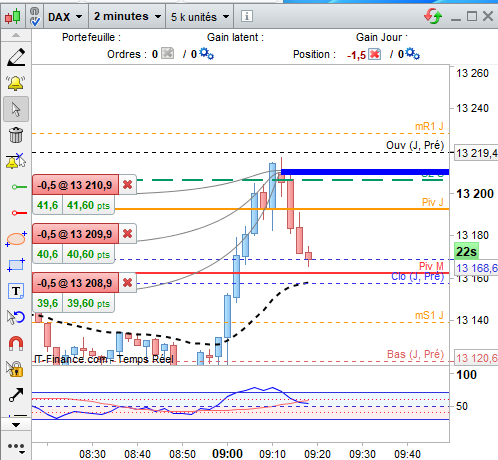
Task: Click the delete alerts bell icon
Action: click(x=16, y=161)
